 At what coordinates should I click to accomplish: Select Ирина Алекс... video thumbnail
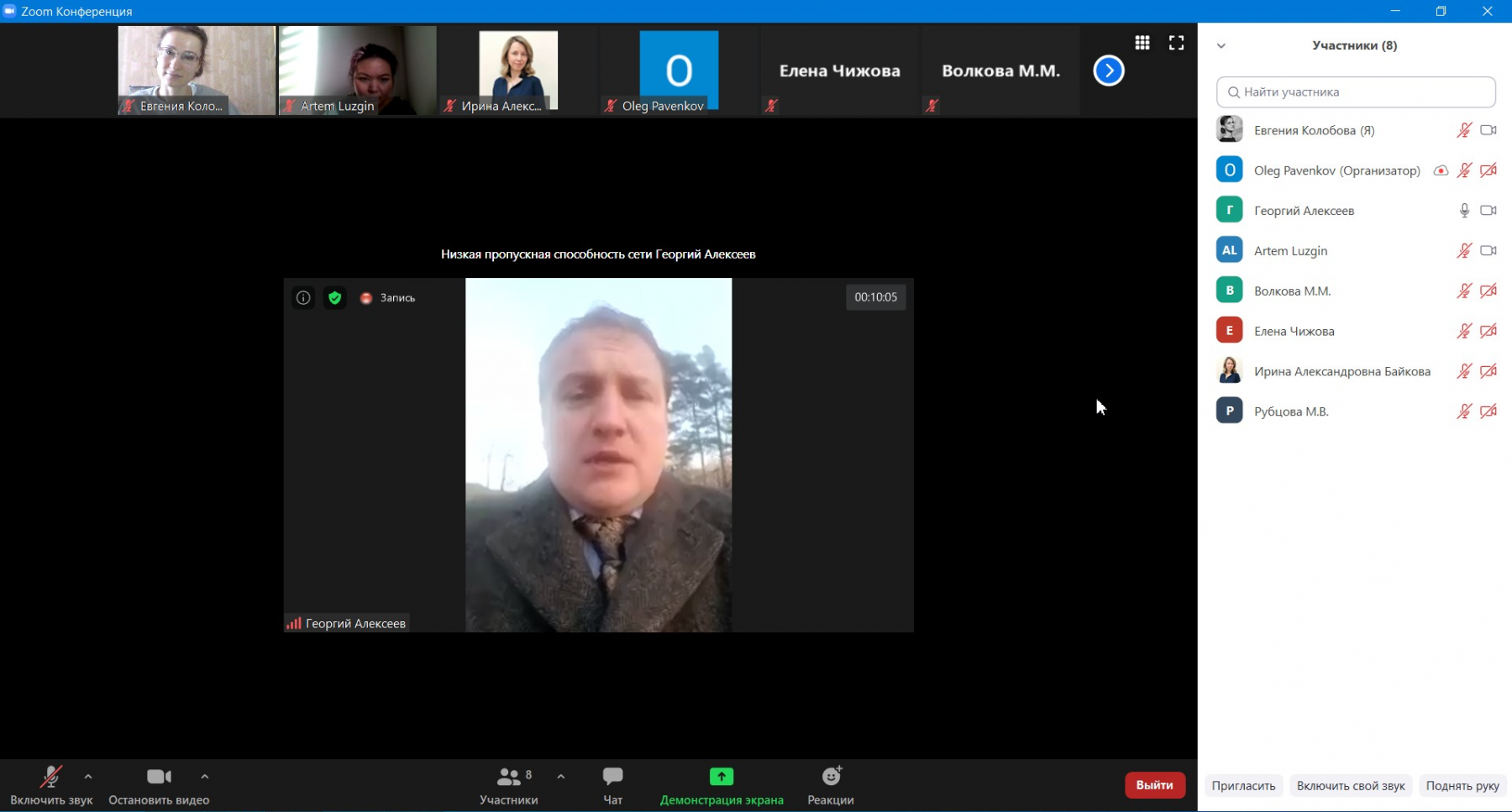518,71
